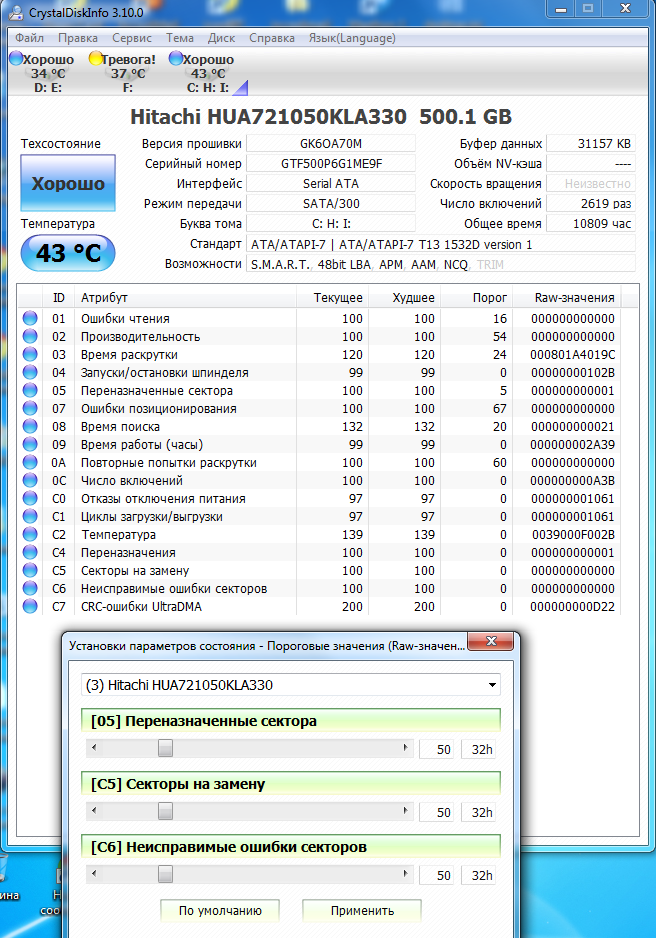Click status circle for 0C Число включений

30,480
